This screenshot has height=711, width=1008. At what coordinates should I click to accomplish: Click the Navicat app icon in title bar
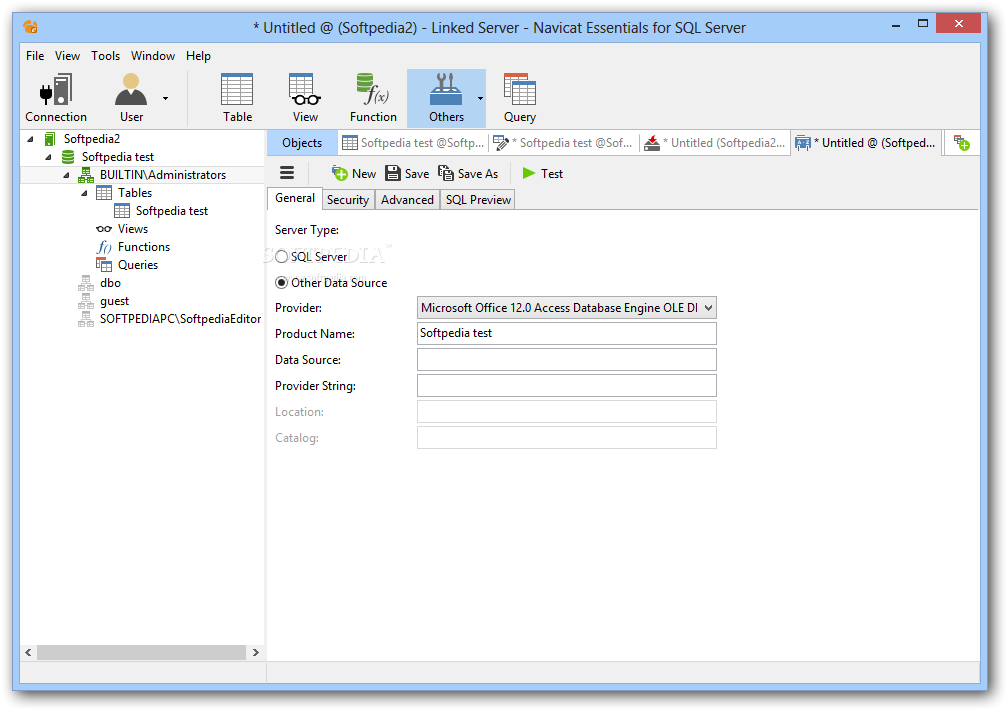[x=30, y=27]
